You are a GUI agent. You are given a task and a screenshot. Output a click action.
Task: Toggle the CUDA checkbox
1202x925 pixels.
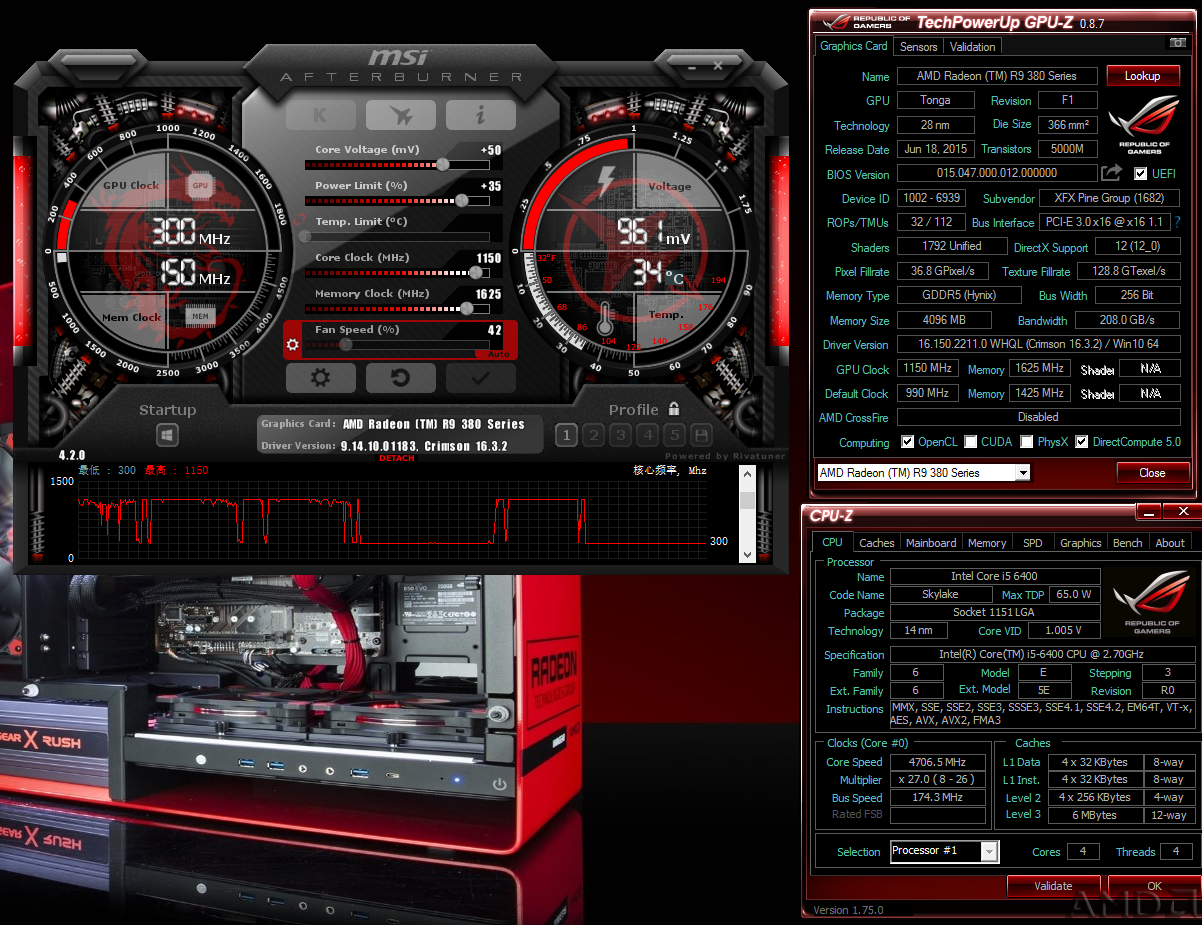971,442
